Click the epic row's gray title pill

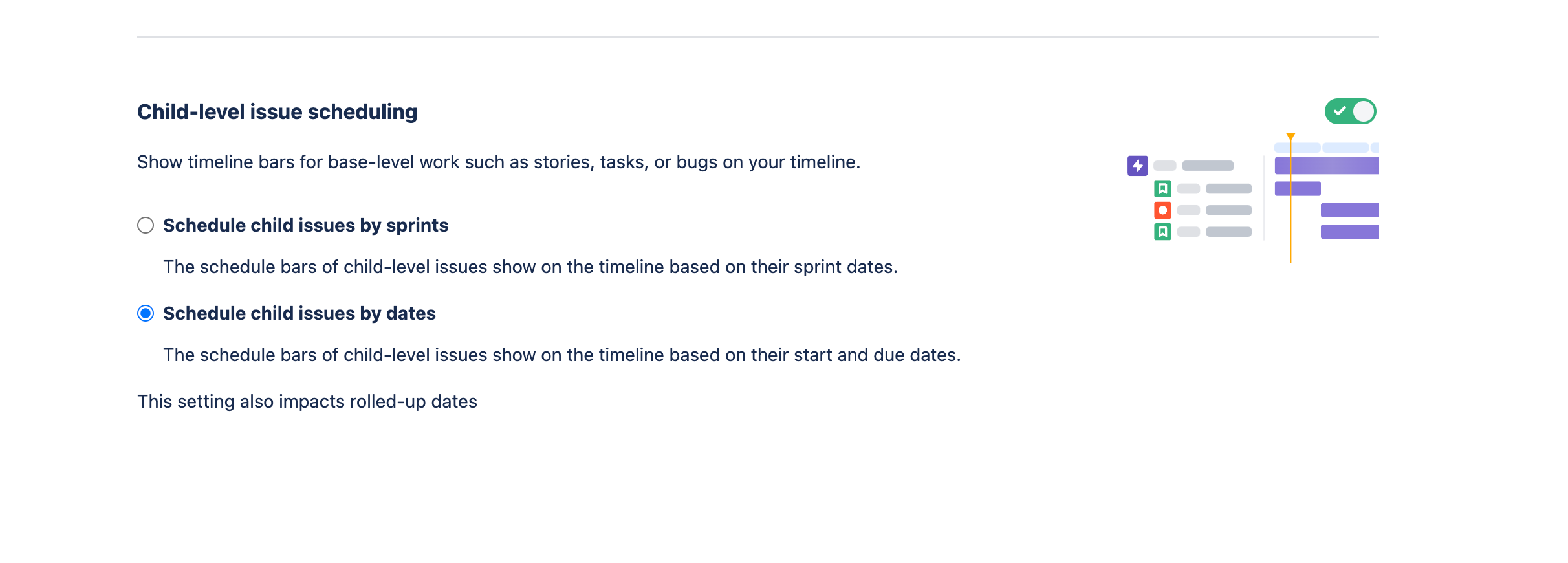1208,166
